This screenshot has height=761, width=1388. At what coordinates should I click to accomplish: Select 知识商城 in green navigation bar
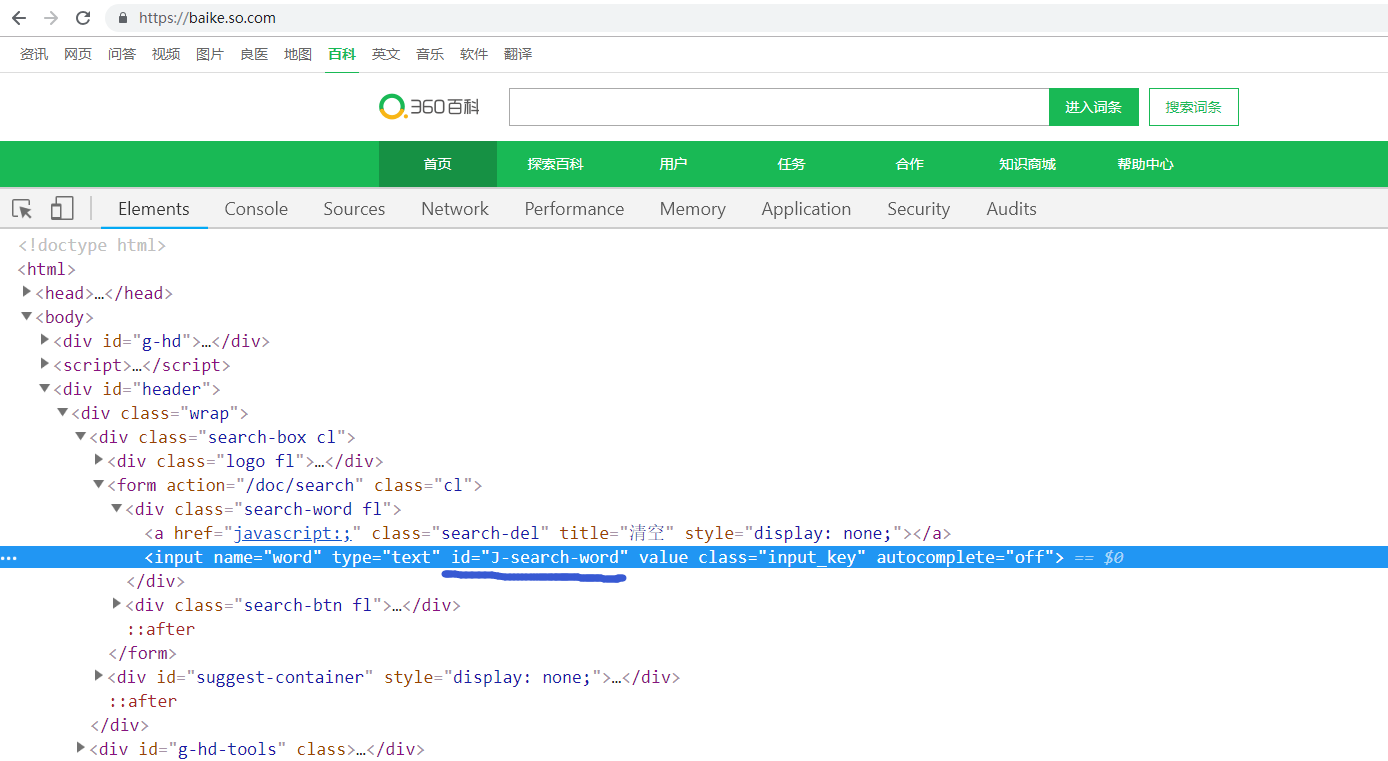click(1028, 164)
